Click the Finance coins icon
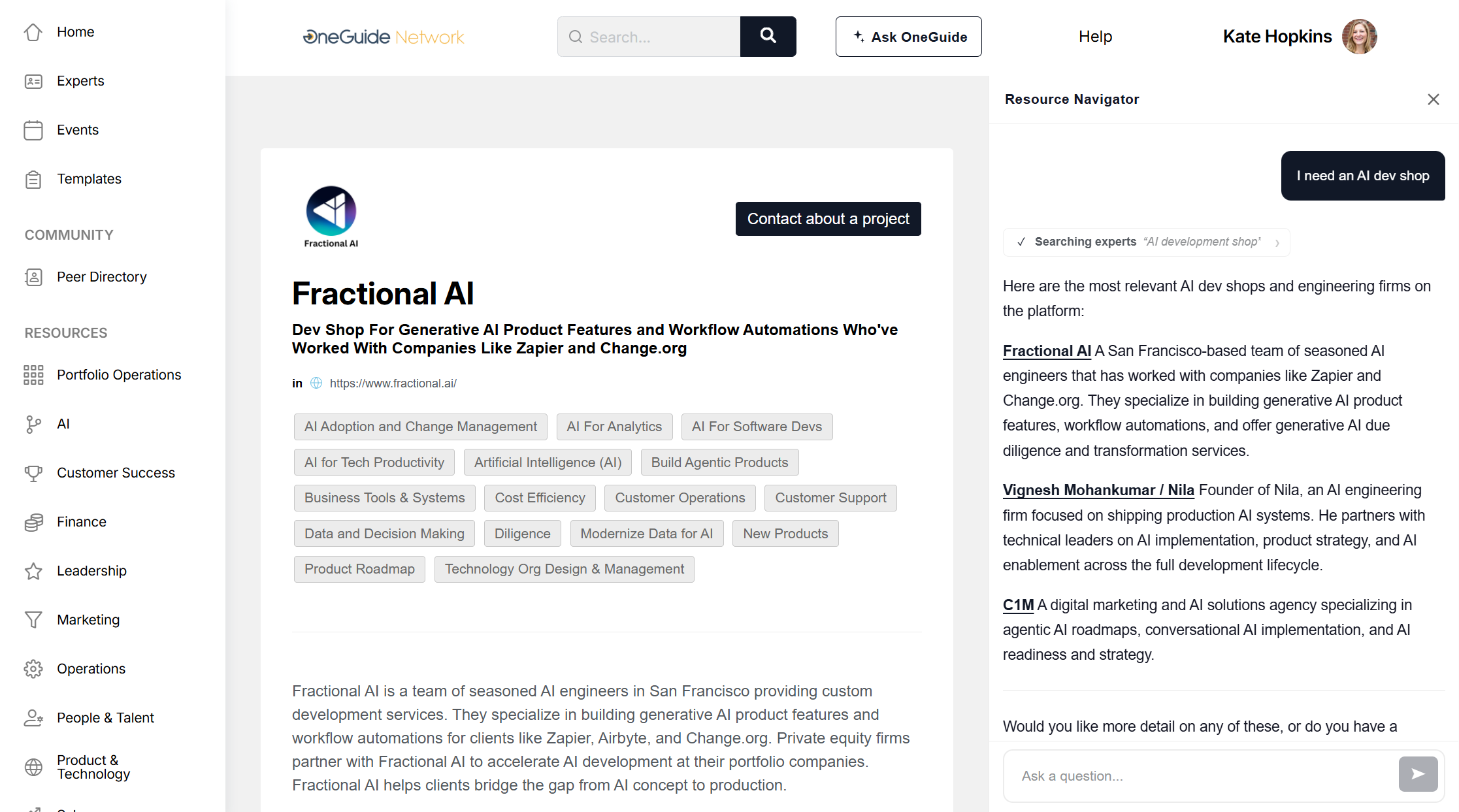Viewport: 1459px width, 812px height. (33, 522)
